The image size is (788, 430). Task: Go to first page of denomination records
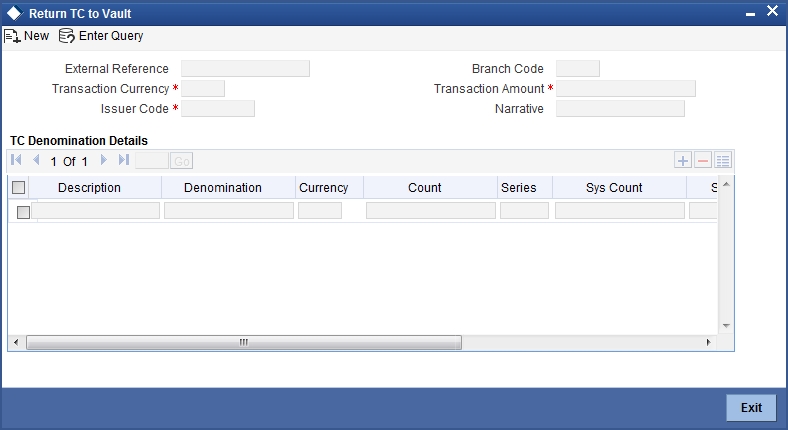(x=16, y=160)
